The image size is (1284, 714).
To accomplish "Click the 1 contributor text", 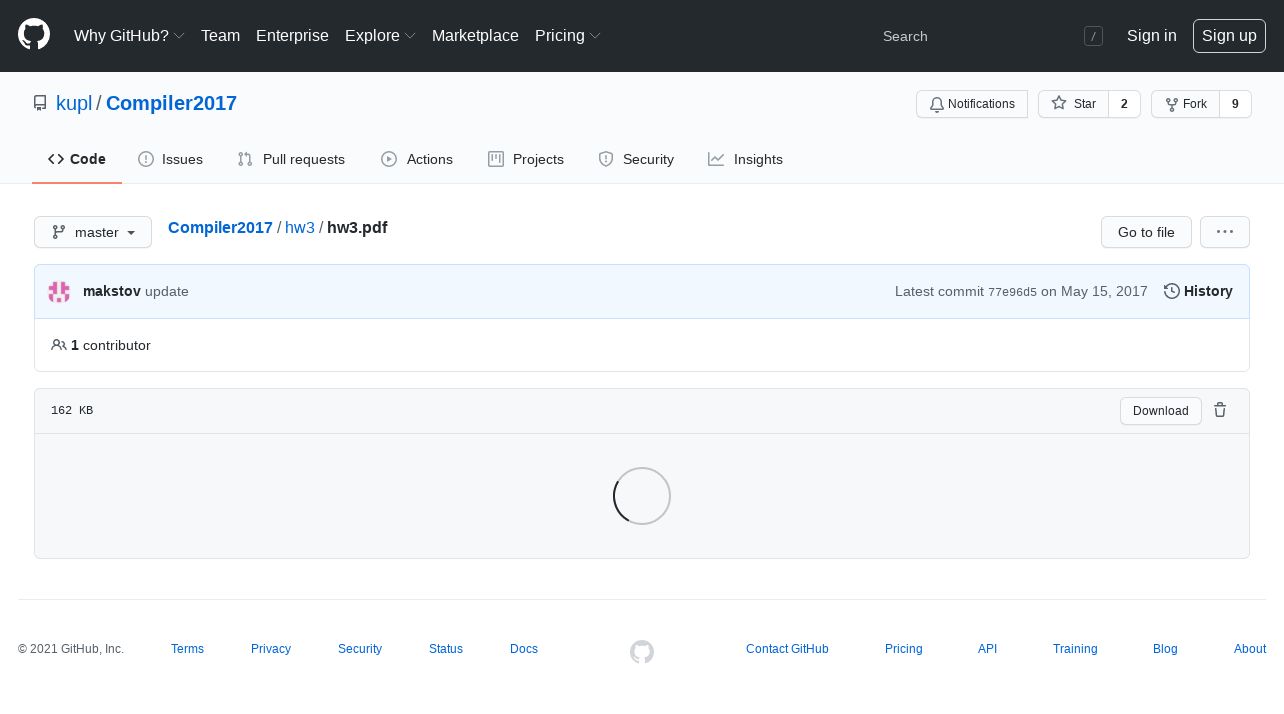I will (x=111, y=345).
